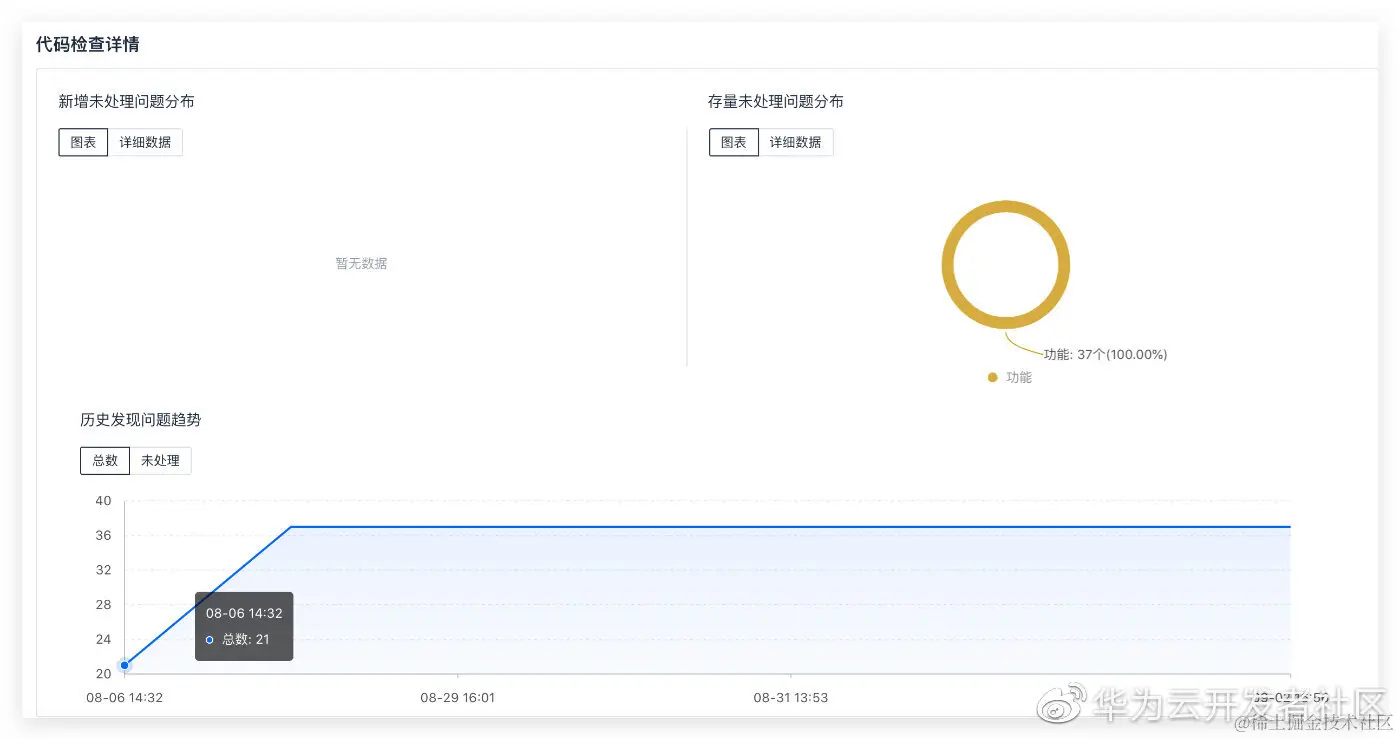Click the tooltip bullet icon beside 总数: 21
Viewport: 1400px width, 739px height.
(209, 639)
